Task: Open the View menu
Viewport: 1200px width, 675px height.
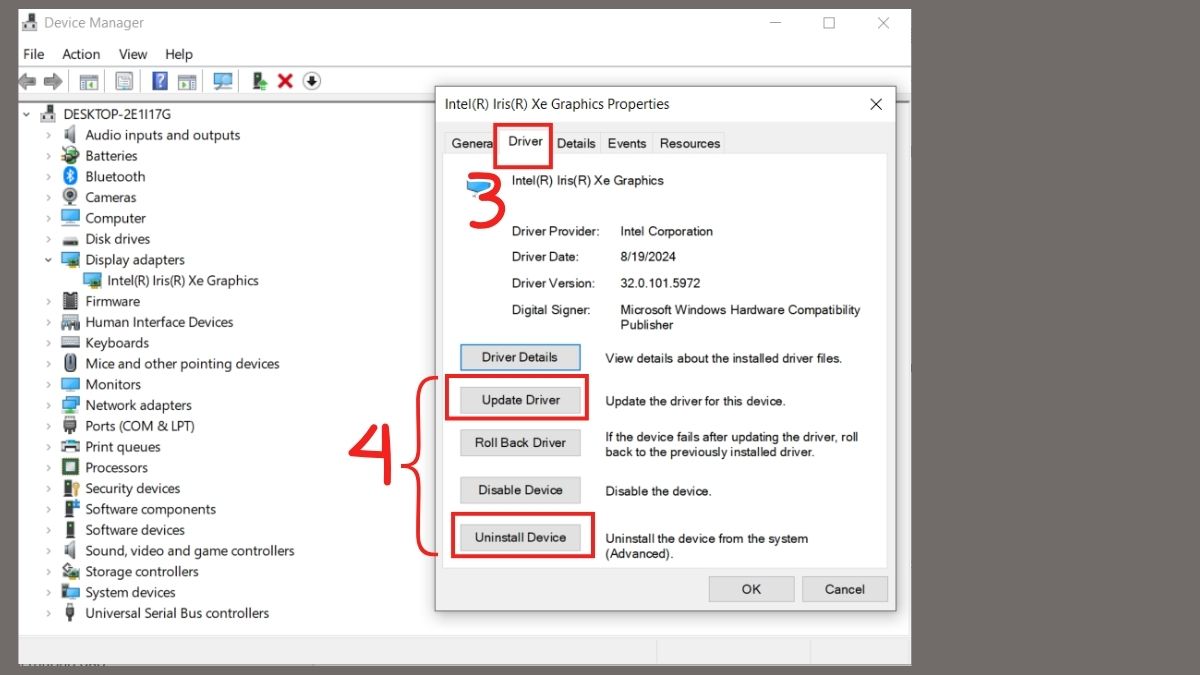Action: [132, 54]
